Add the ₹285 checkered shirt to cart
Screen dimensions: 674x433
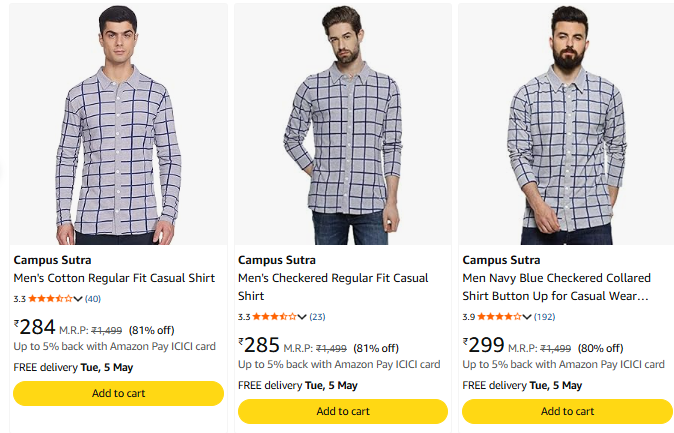pyautogui.click(x=343, y=411)
